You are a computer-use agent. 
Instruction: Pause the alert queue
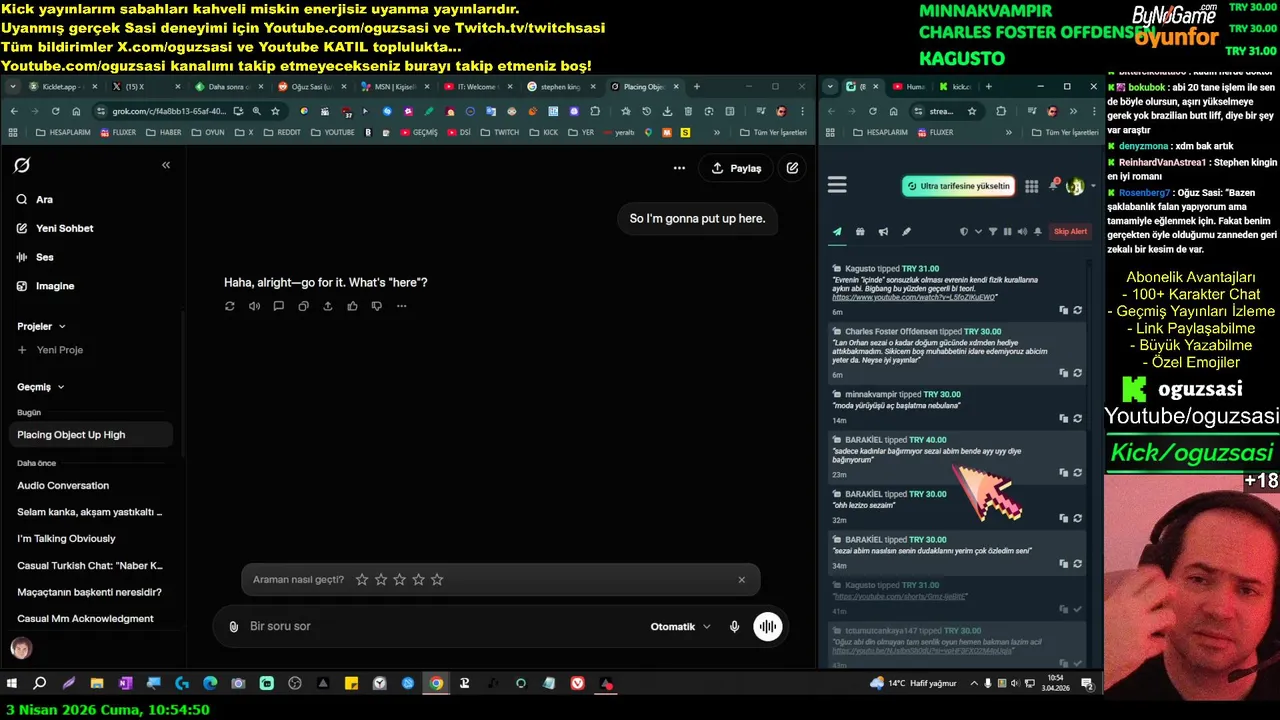coord(1007,232)
